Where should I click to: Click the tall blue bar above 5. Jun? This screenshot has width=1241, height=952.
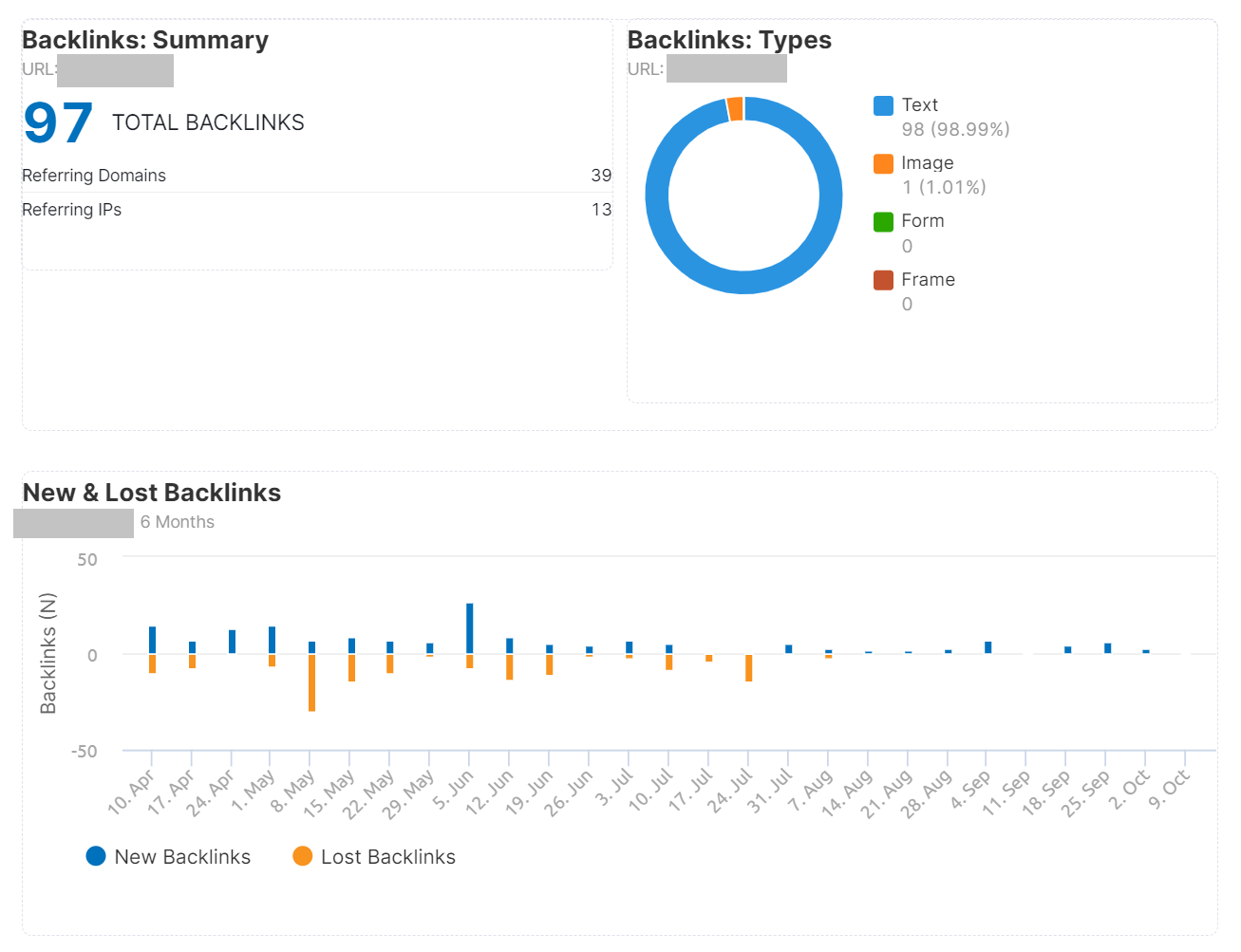469,626
